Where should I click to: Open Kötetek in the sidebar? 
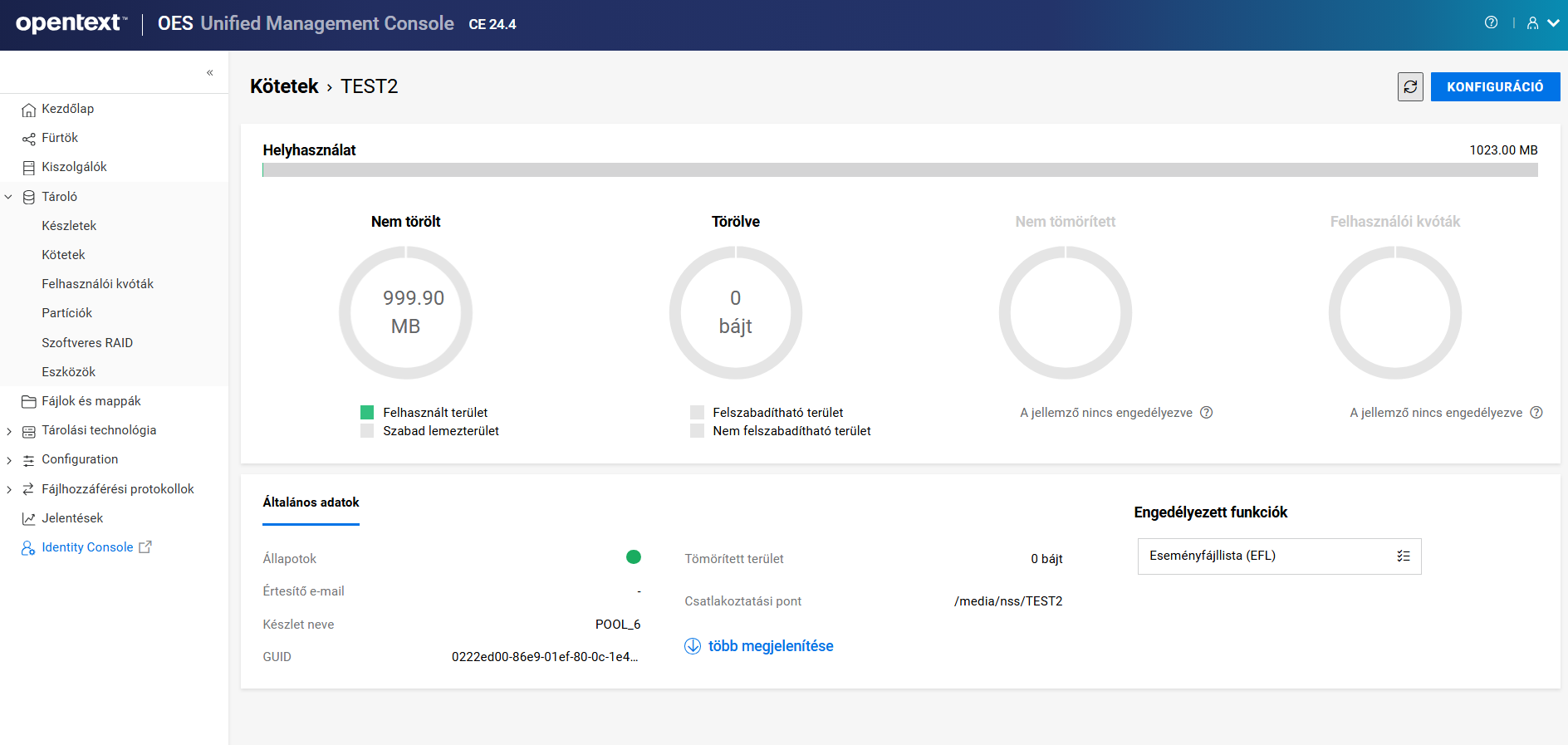point(63,255)
